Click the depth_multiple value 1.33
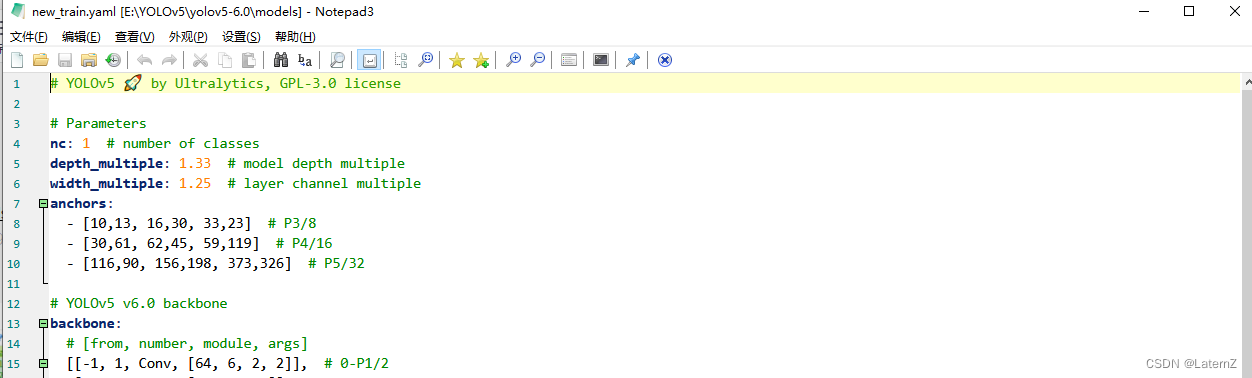 point(194,164)
